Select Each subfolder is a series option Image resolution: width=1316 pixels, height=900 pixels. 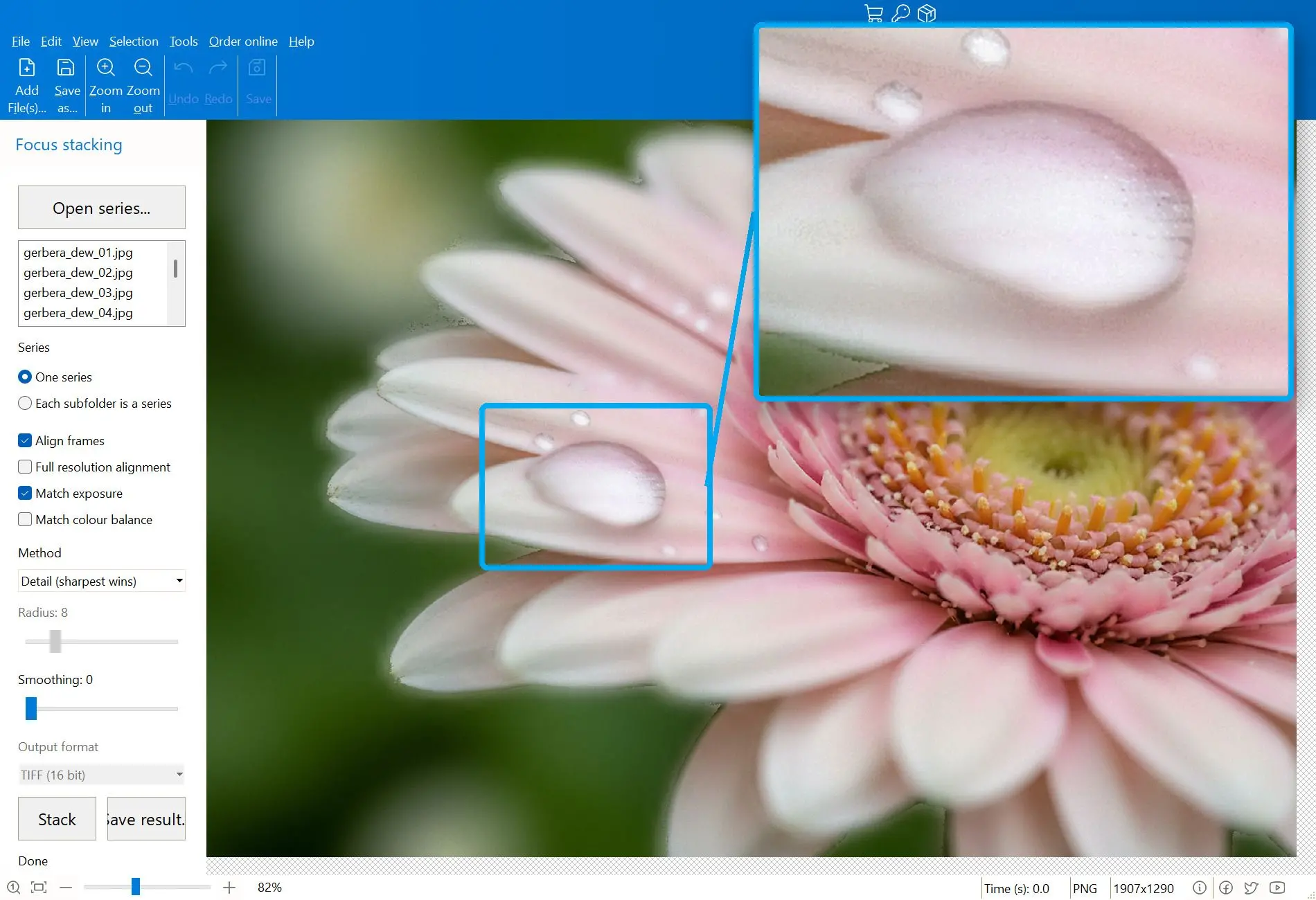pos(25,403)
